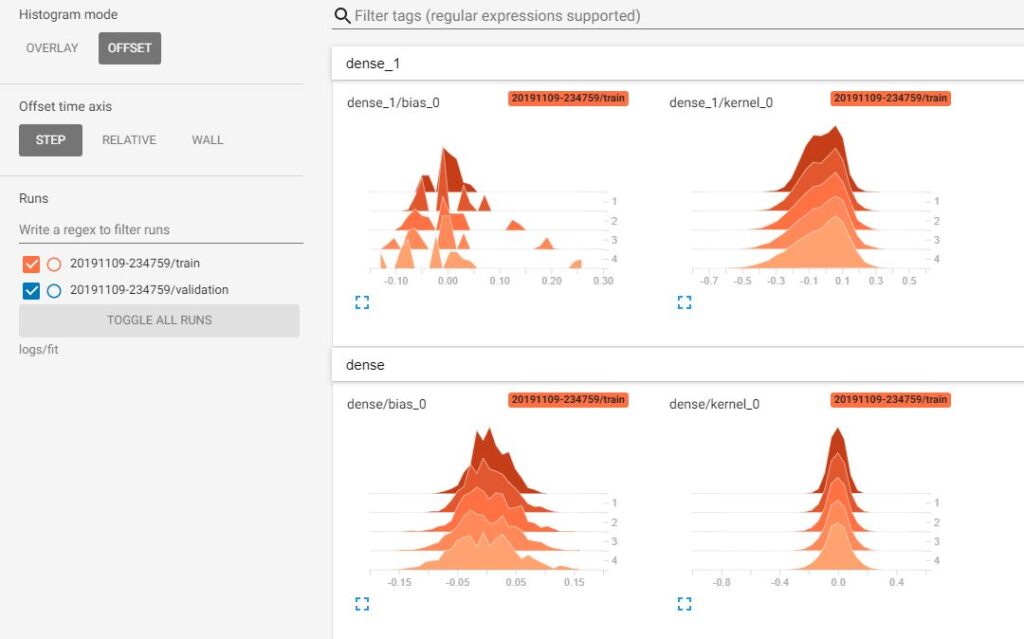This screenshot has width=1024, height=639.
Task: Click the dense_1/bias_0 histogram chart
Action: pyautogui.click(x=490, y=206)
